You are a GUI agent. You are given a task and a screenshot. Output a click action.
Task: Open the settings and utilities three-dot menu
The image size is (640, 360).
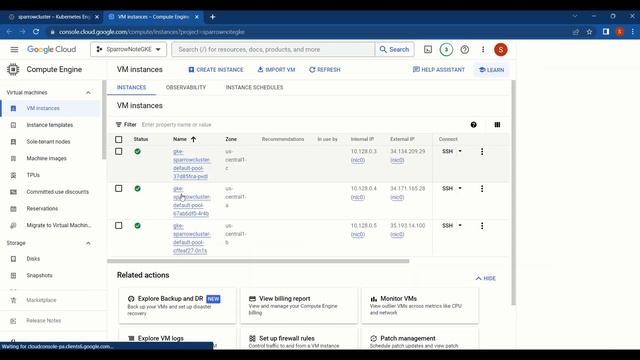[483, 49]
